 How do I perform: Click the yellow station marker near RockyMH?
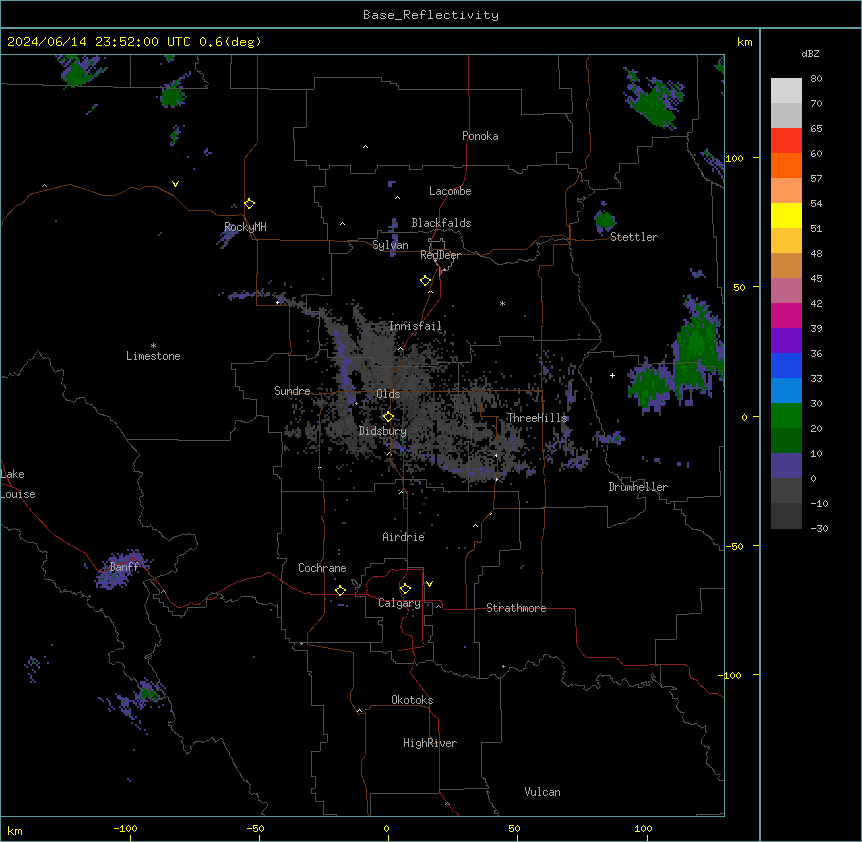click(249, 203)
